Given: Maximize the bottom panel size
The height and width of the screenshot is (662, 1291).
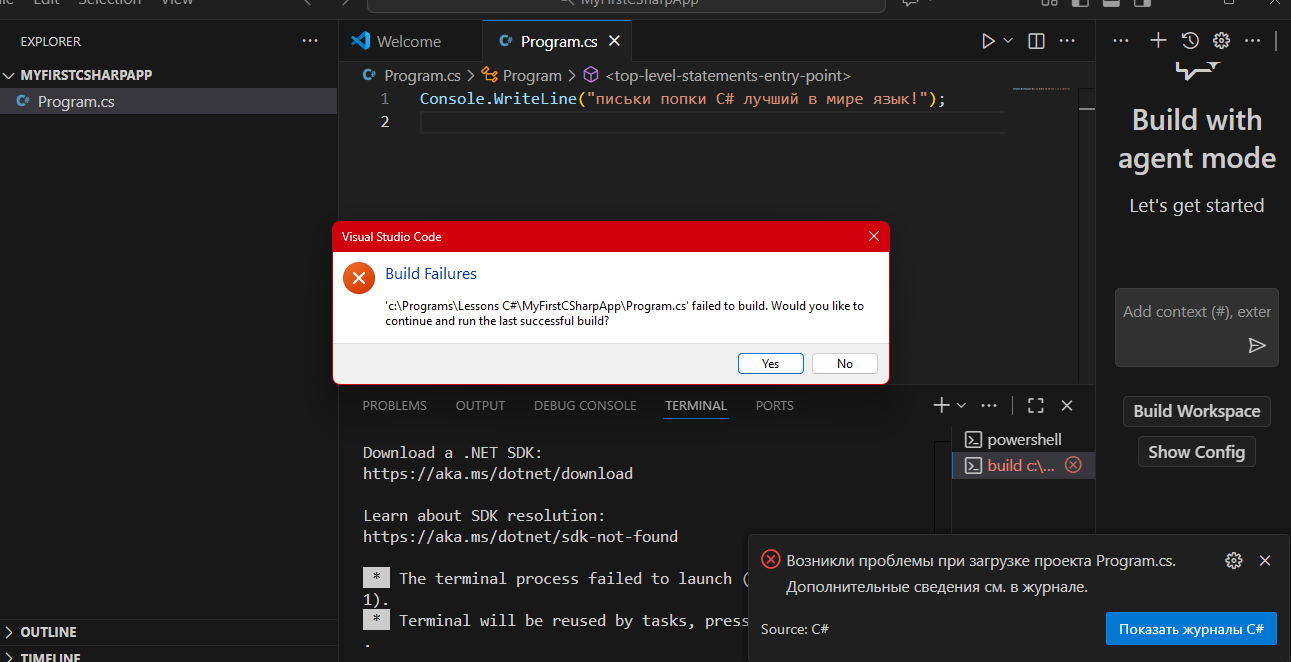Looking at the screenshot, I should [1036, 405].
